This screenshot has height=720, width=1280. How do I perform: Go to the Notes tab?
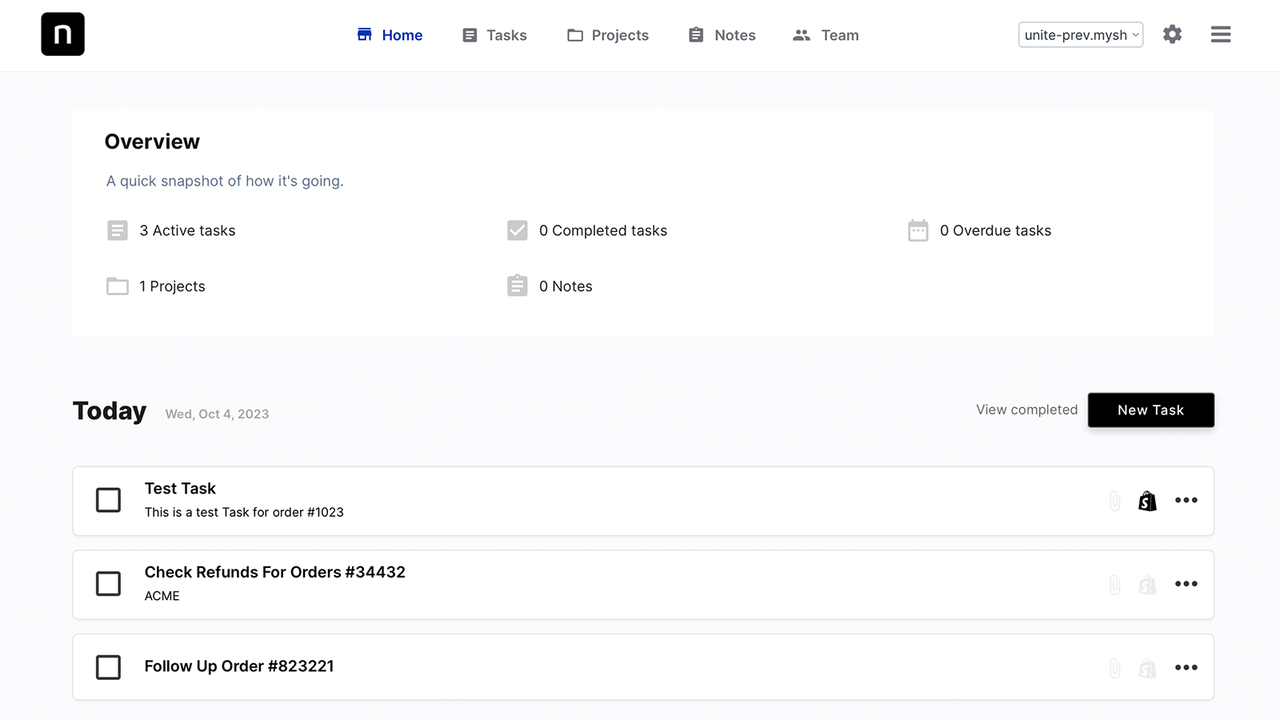(x=722, y=35)
